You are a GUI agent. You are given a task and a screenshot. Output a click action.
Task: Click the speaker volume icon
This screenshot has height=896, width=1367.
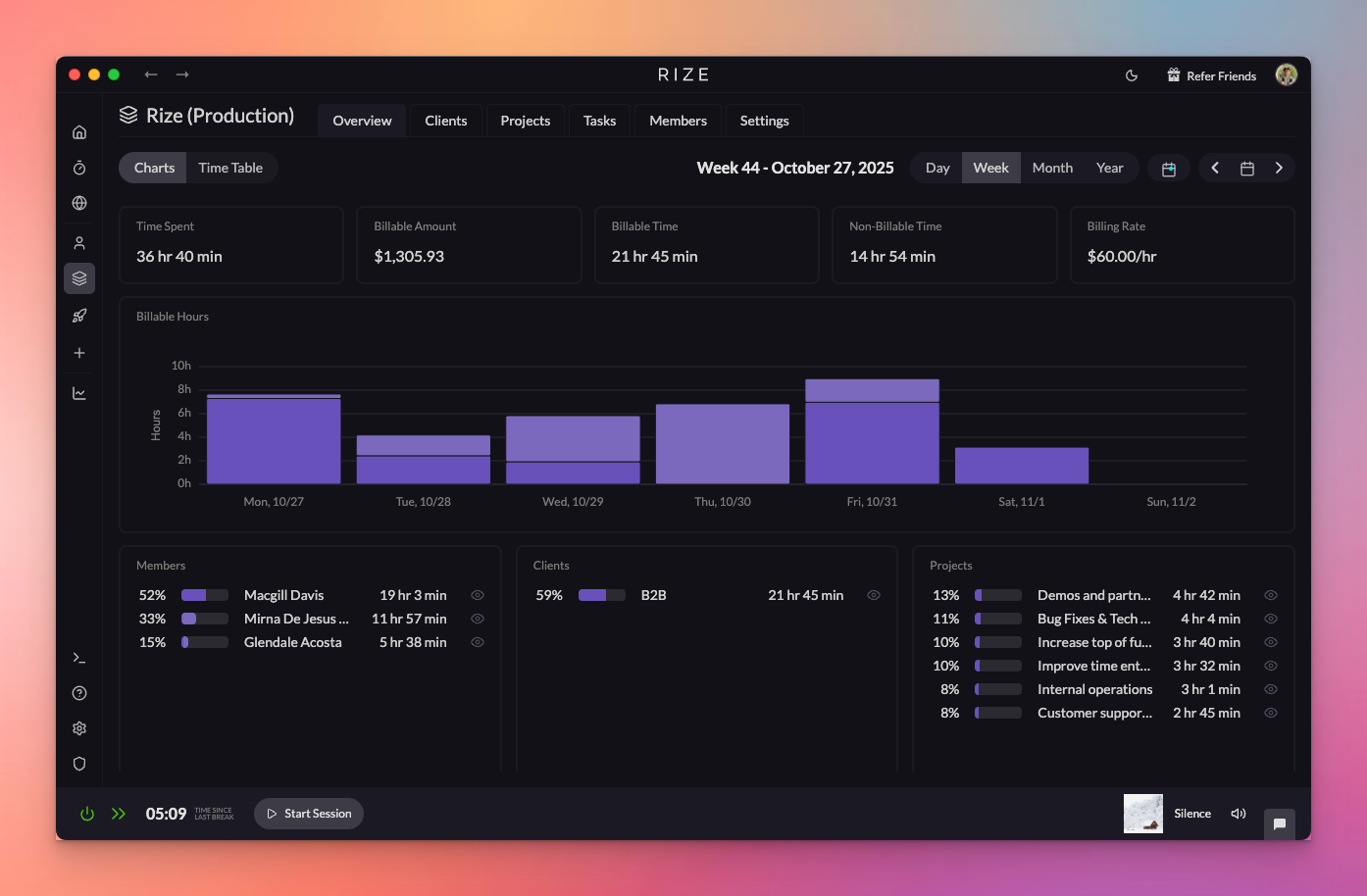tap(1239, 814)
